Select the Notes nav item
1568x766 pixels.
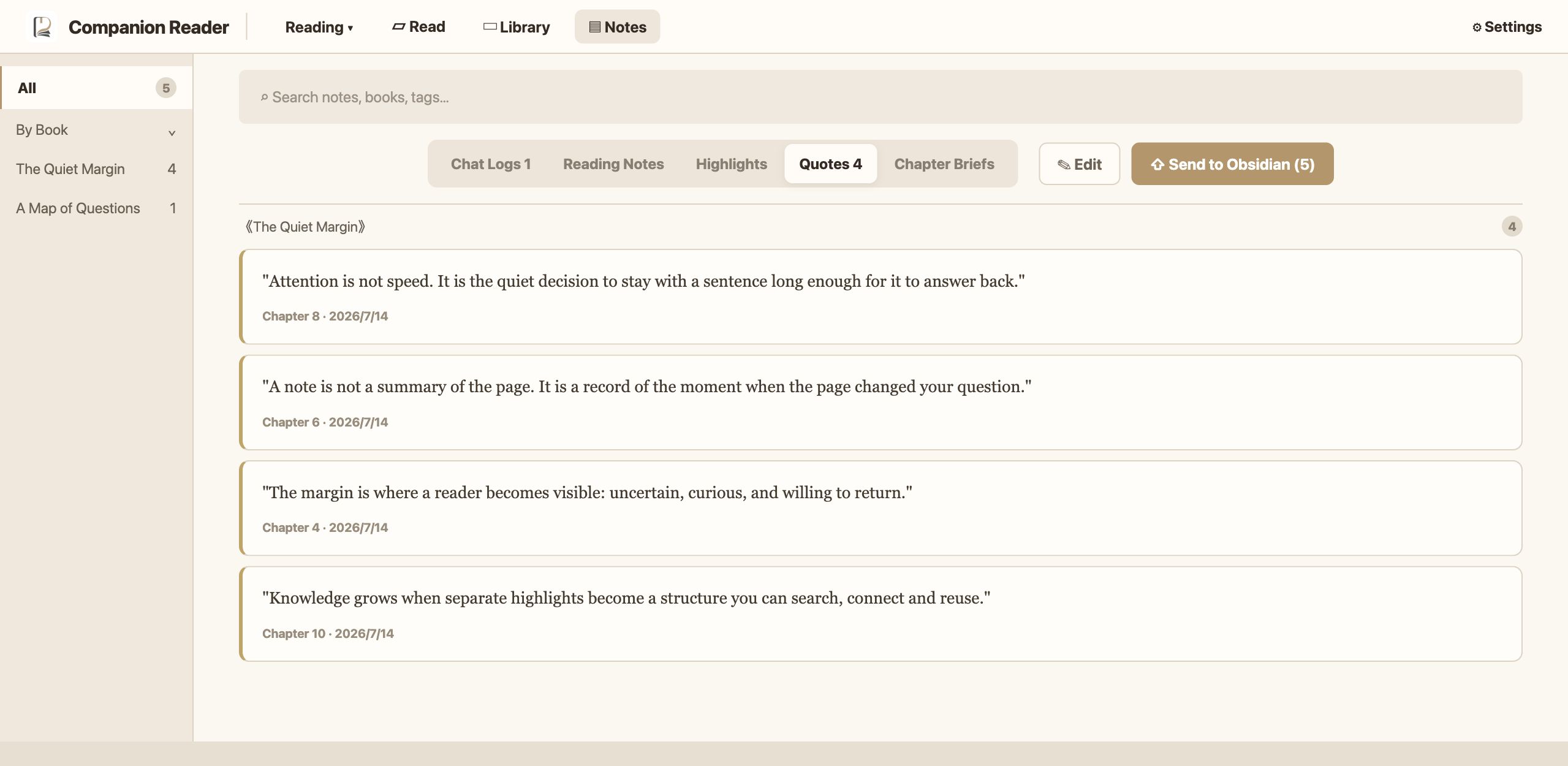click(x=617, y=27)
